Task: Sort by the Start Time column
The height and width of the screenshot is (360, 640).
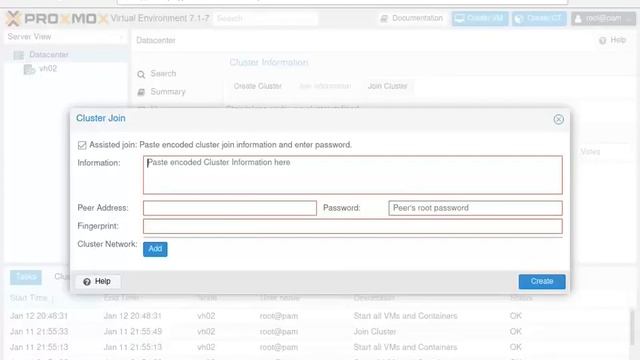Action: click(x=29, y=298)
